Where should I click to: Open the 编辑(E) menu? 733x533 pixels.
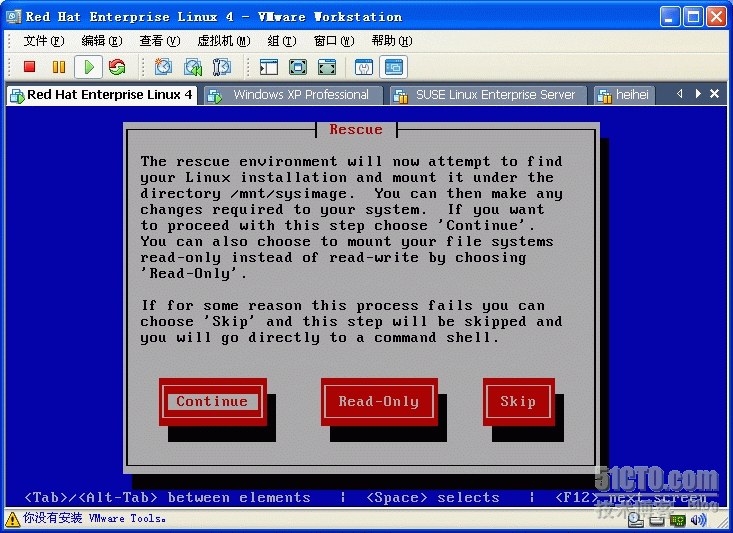101,41
